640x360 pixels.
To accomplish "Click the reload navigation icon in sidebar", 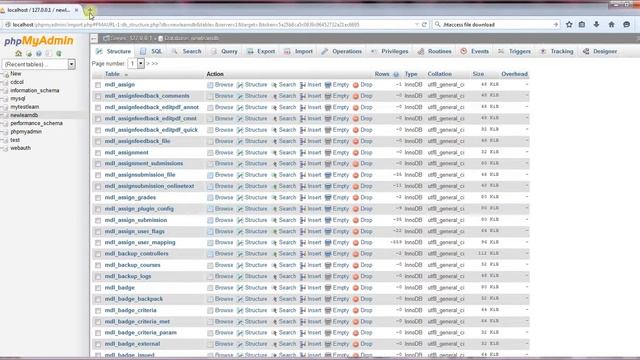I will pos(59,53).
